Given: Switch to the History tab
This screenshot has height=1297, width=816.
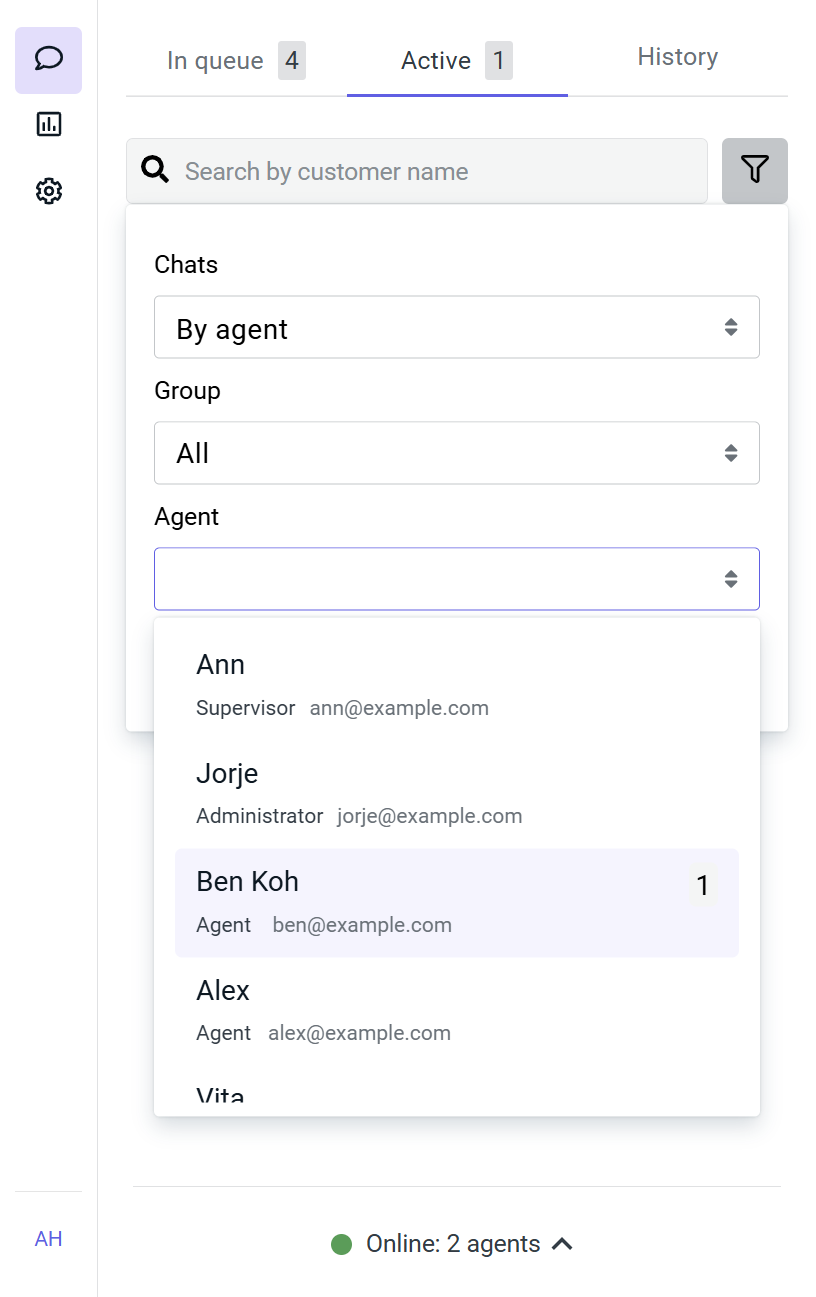Looking at the screenshot, I should [677, 57].
